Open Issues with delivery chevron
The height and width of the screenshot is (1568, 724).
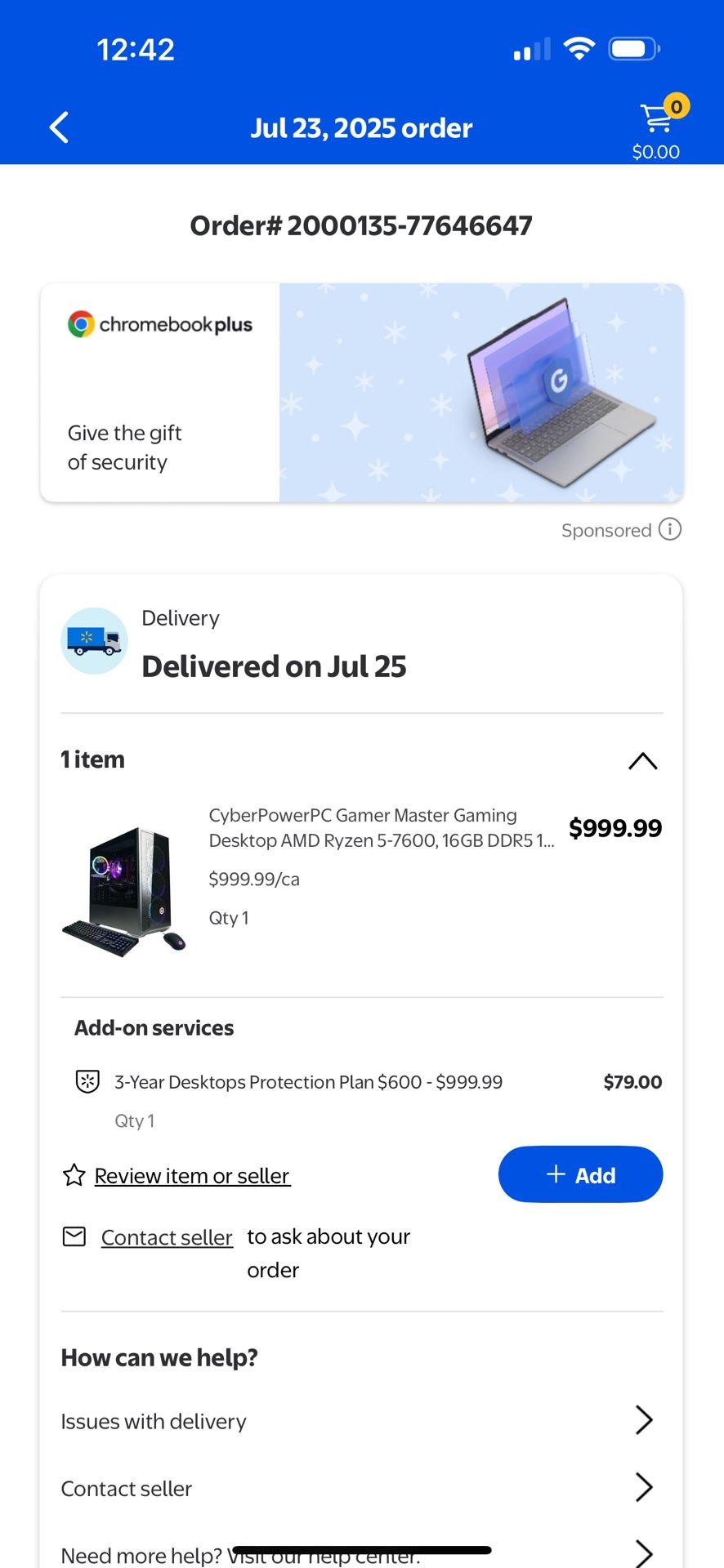click(644, 1420)
